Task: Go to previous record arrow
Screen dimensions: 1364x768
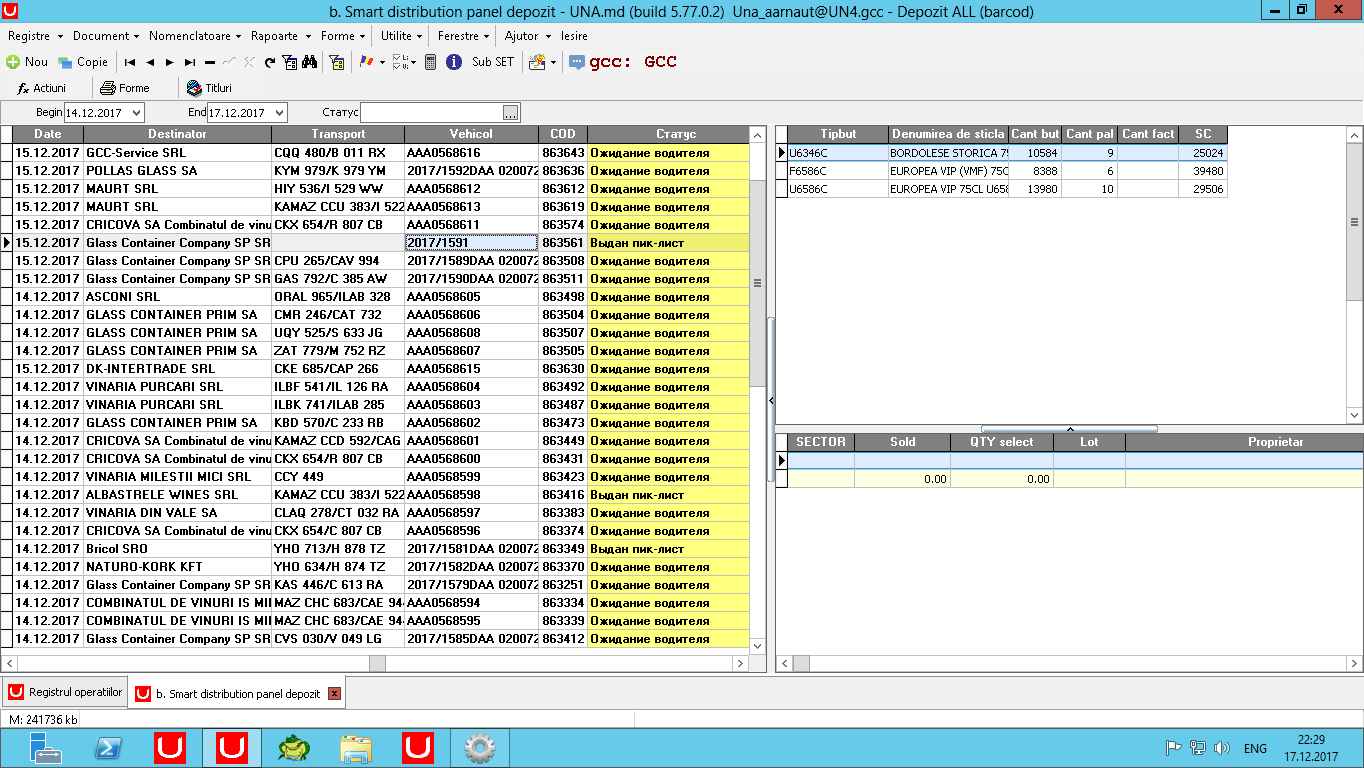Action: pyautogui.click(x=150, y=62)
